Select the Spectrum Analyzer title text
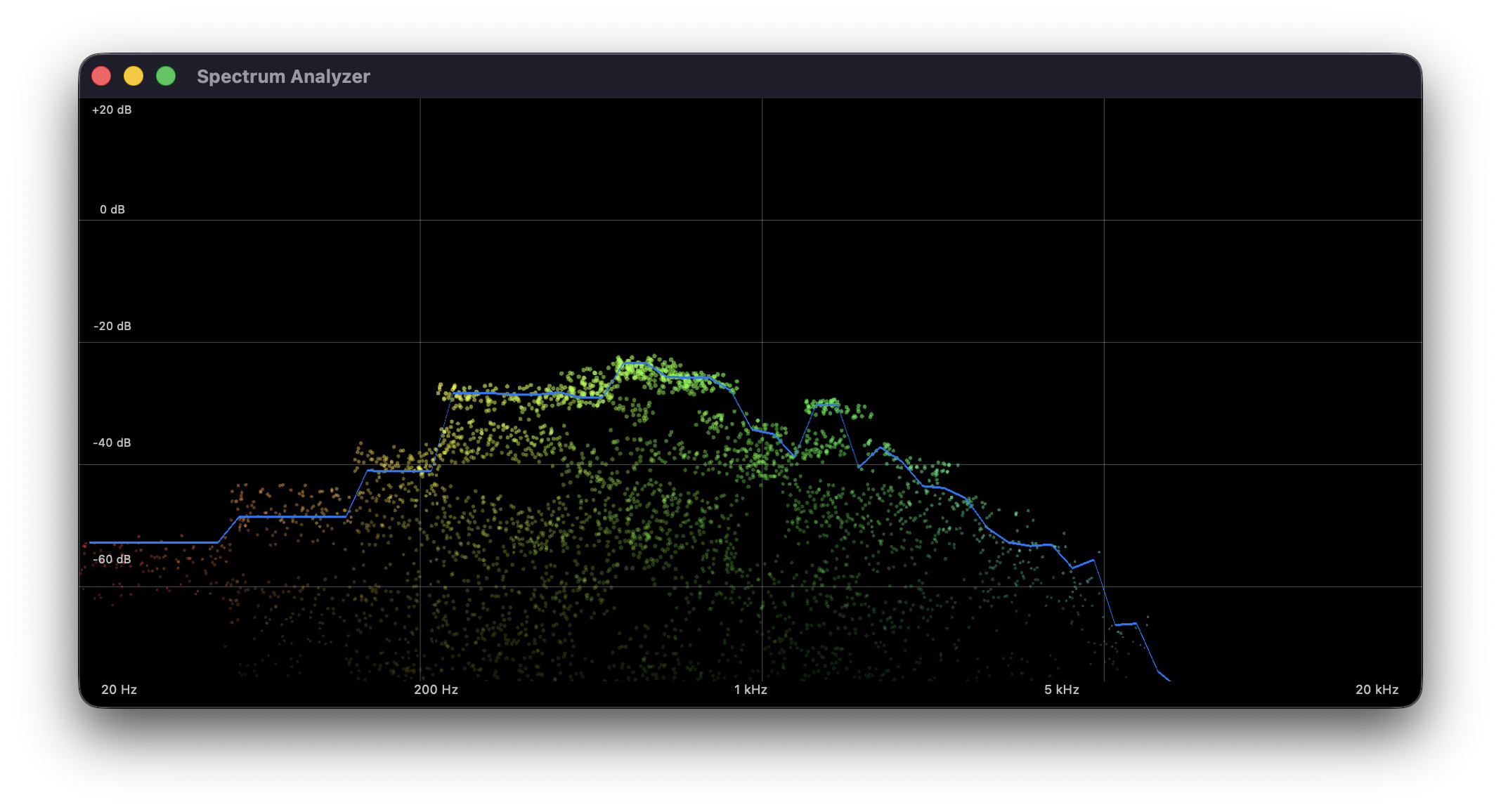 coord(284,77)
